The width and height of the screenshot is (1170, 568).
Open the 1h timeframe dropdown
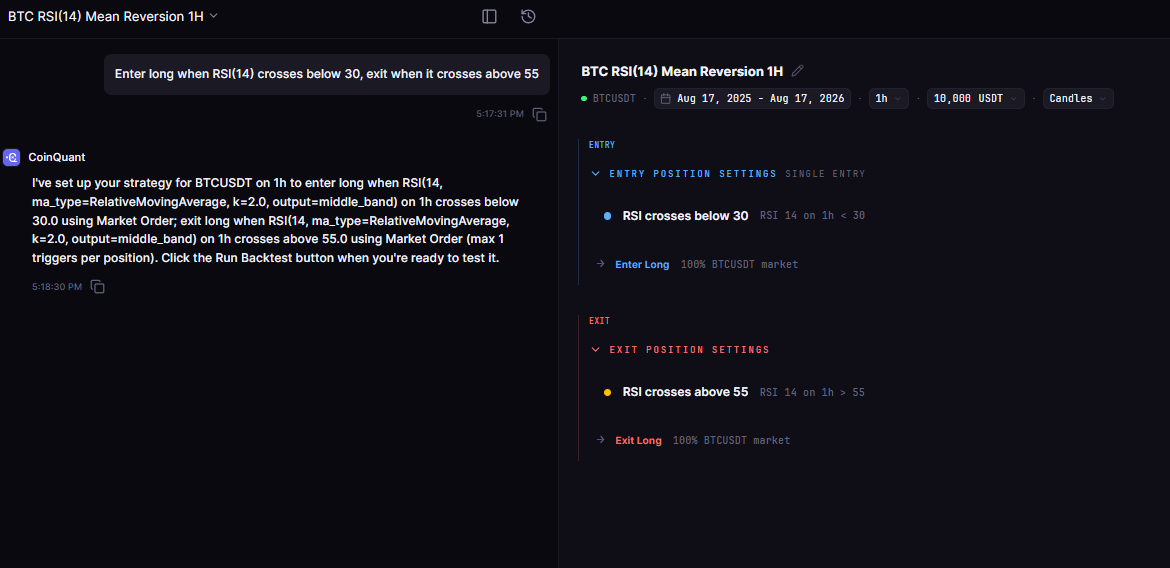coord(889,99)
